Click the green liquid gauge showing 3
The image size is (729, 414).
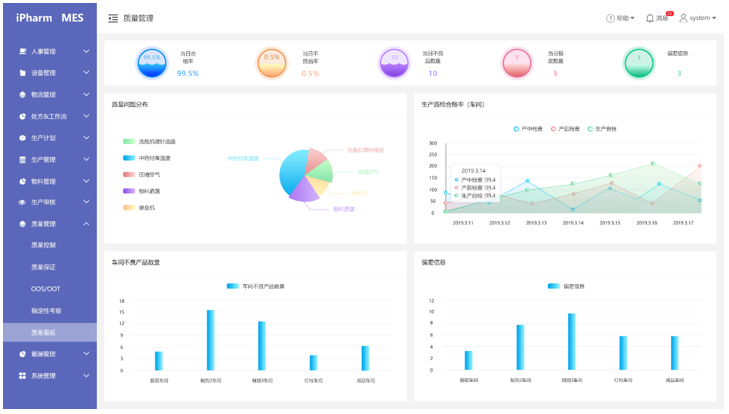tap(639, 63)
